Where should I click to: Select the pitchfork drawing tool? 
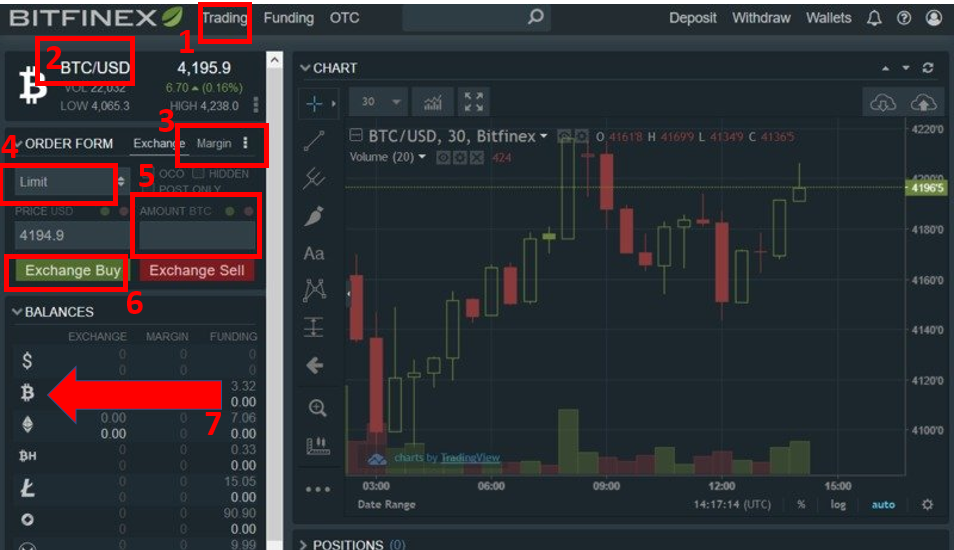point(315,178)
